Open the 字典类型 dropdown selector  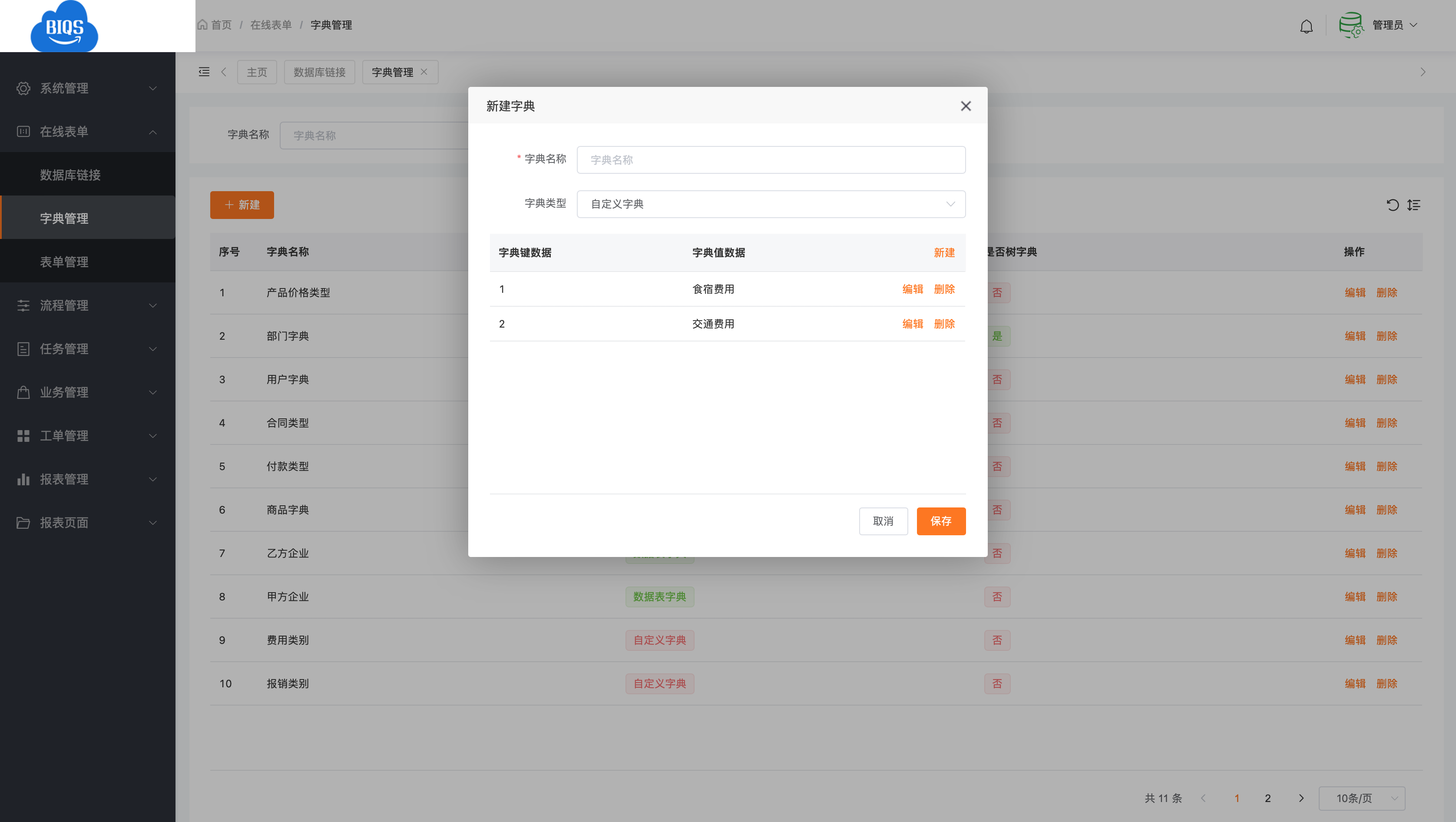pos(771,204)
